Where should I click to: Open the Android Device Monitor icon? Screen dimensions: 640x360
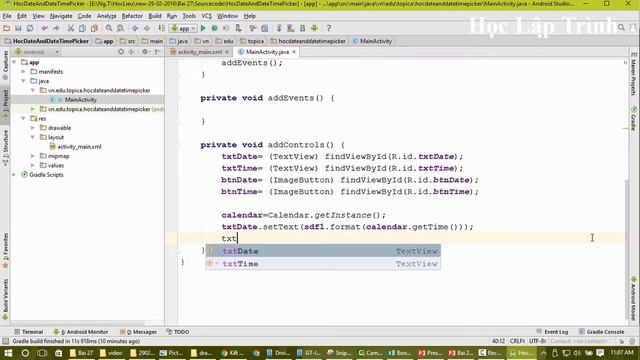[314, 28]
